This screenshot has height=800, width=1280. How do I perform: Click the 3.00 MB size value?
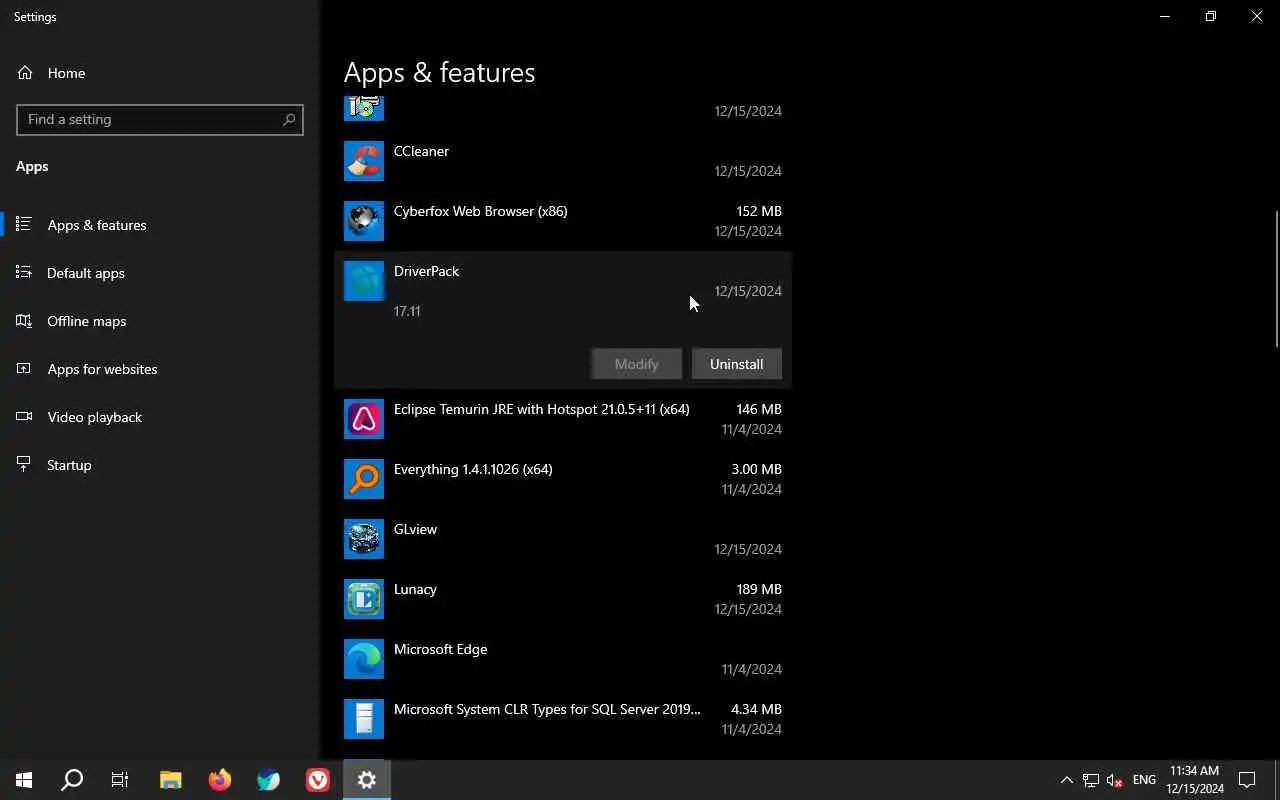point(756,469)
